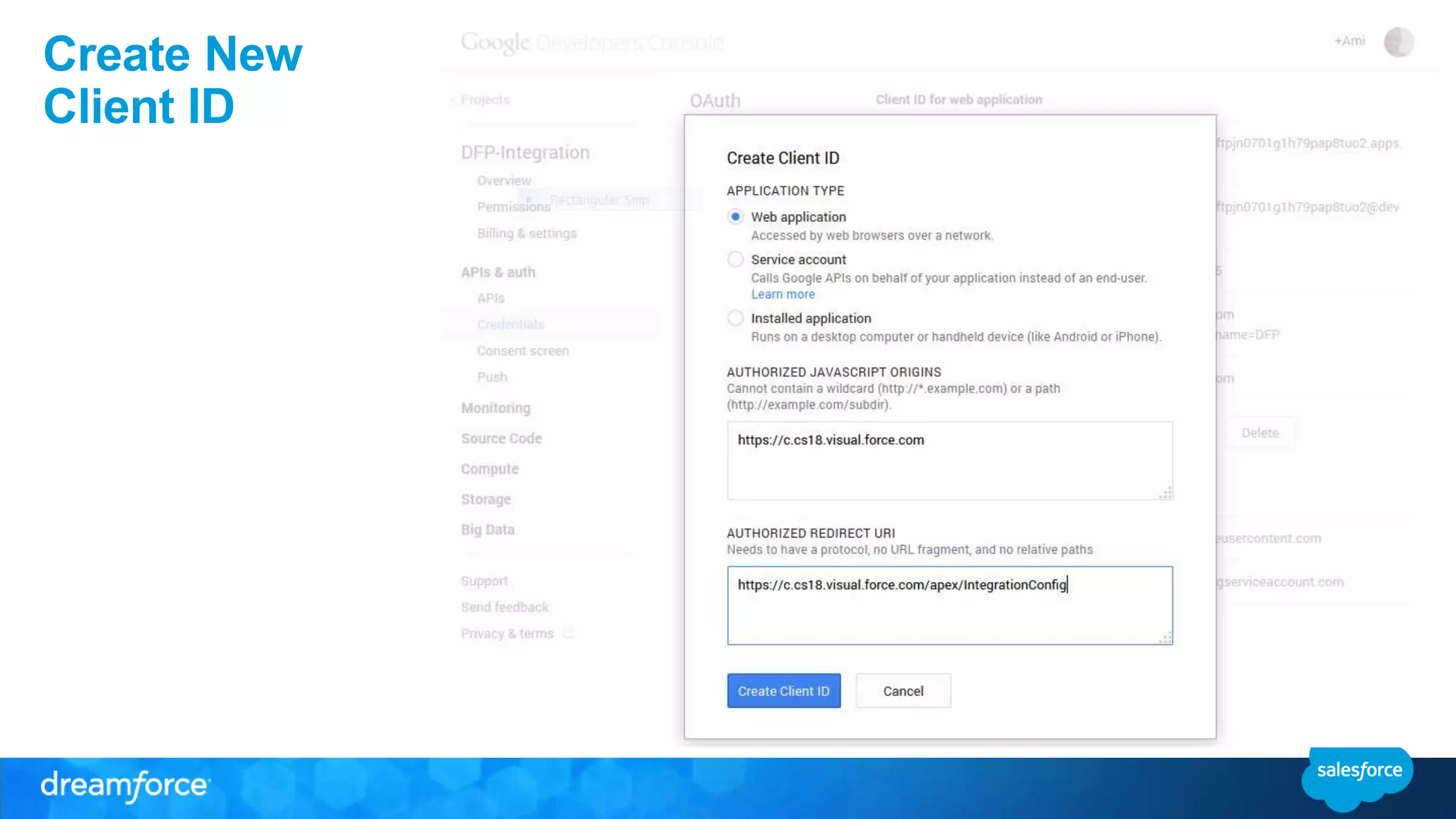Open the Support link
Viewport: 1456px width, 819px height.
coord(484,581)
